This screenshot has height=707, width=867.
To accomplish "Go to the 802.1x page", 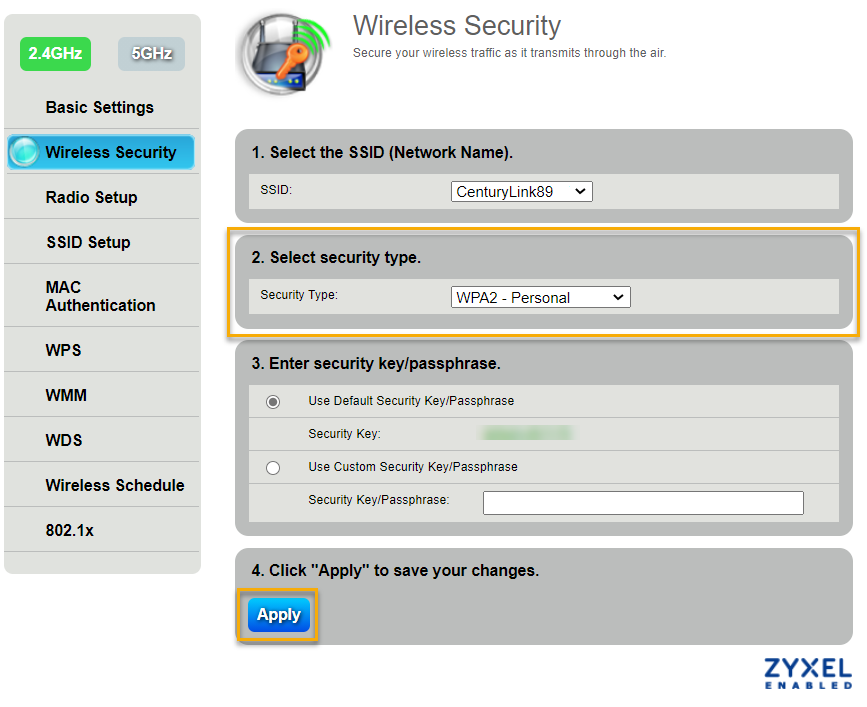I will (x=69, y=530).
